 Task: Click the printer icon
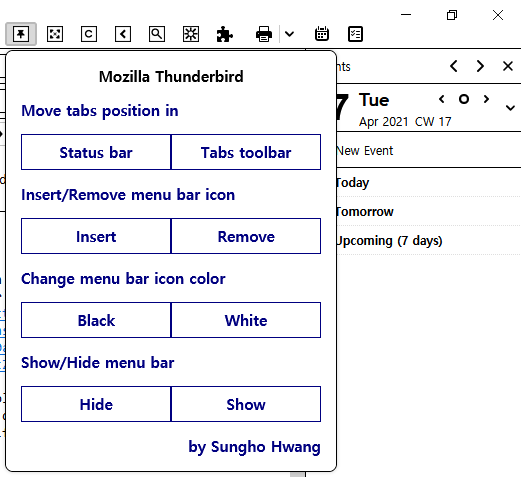[x=264, y=34]
